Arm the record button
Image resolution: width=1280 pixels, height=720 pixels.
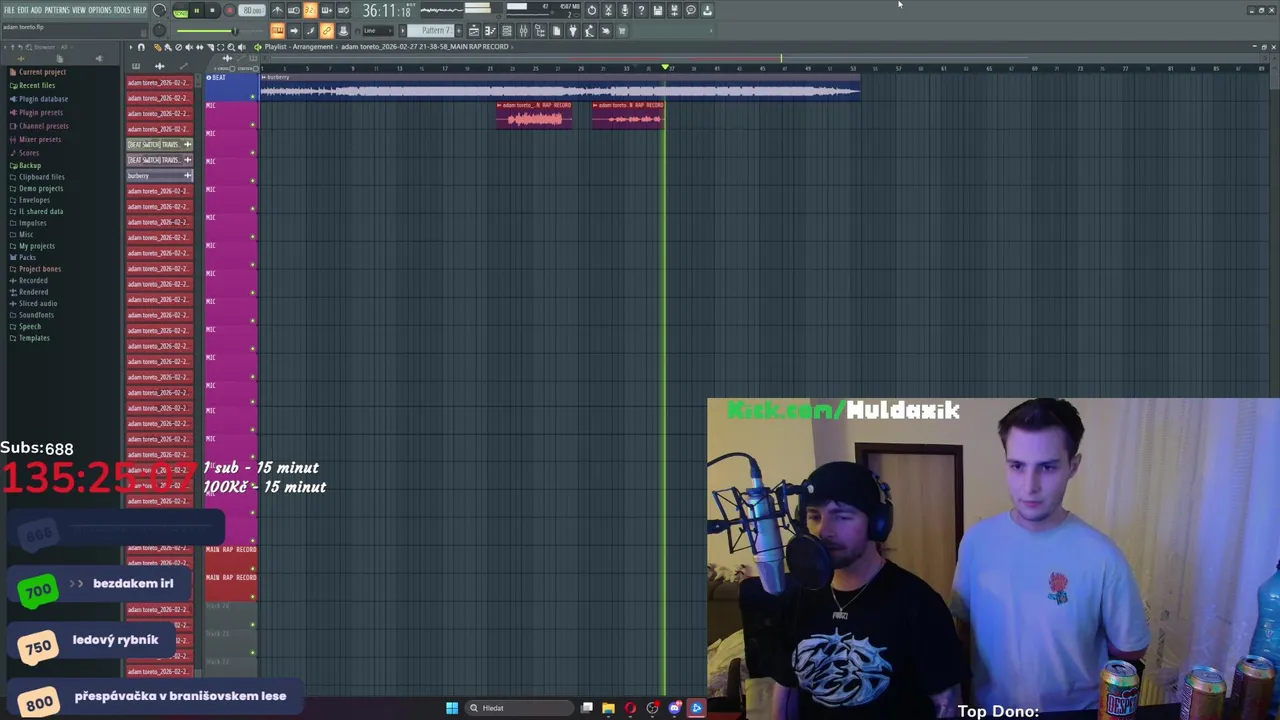pos(229,11)
